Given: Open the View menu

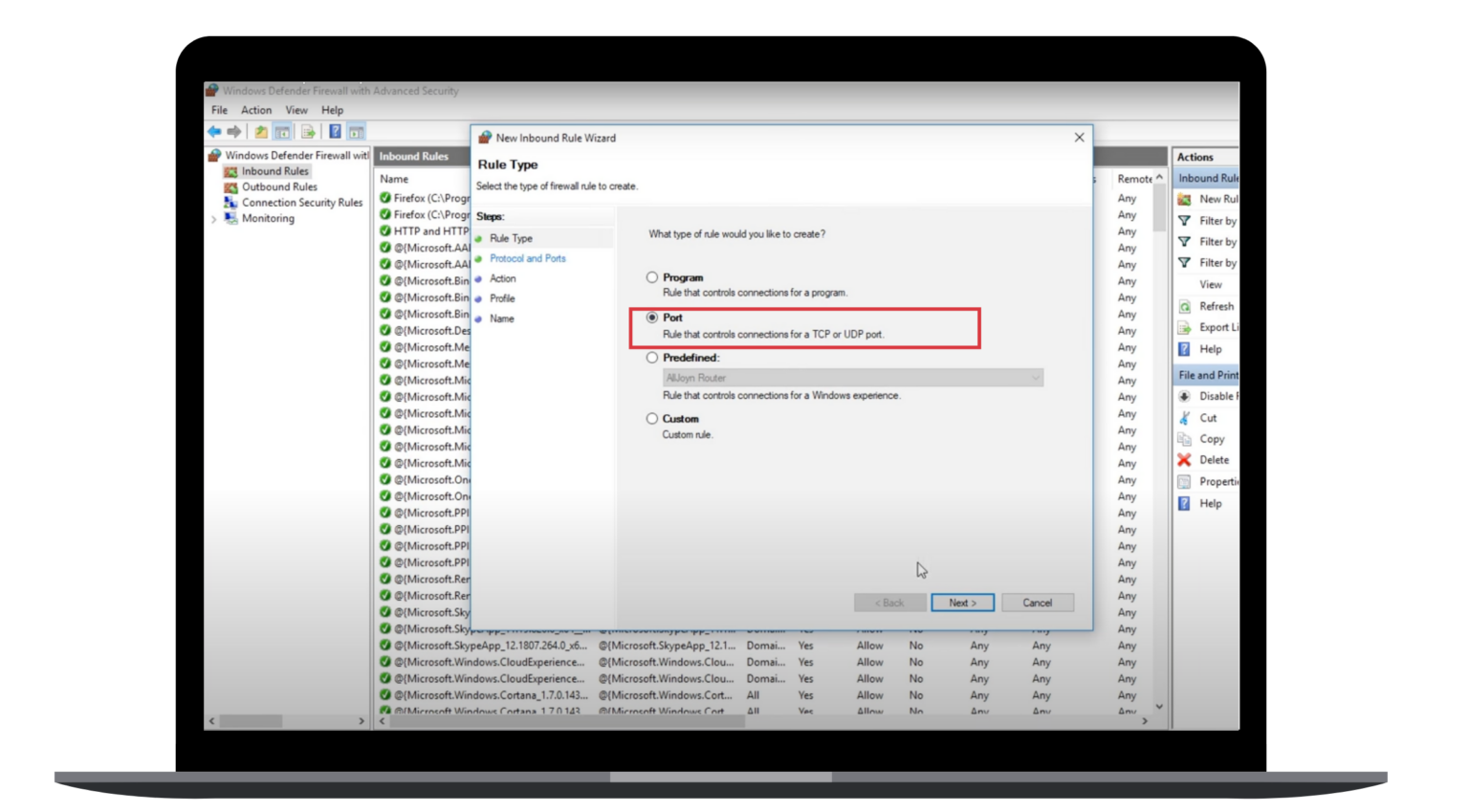Looking at the screenshot, I should tap(296, 110).
